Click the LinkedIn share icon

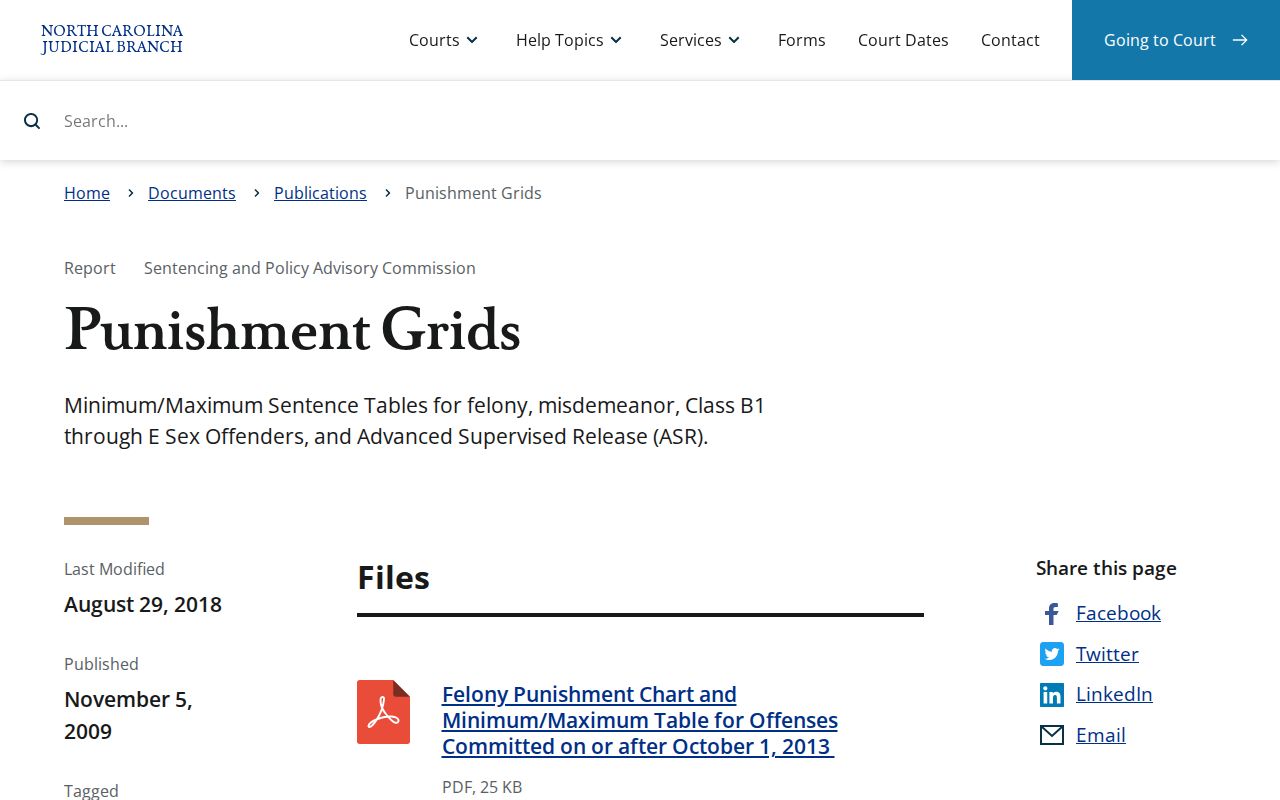tap(1051, 695)
